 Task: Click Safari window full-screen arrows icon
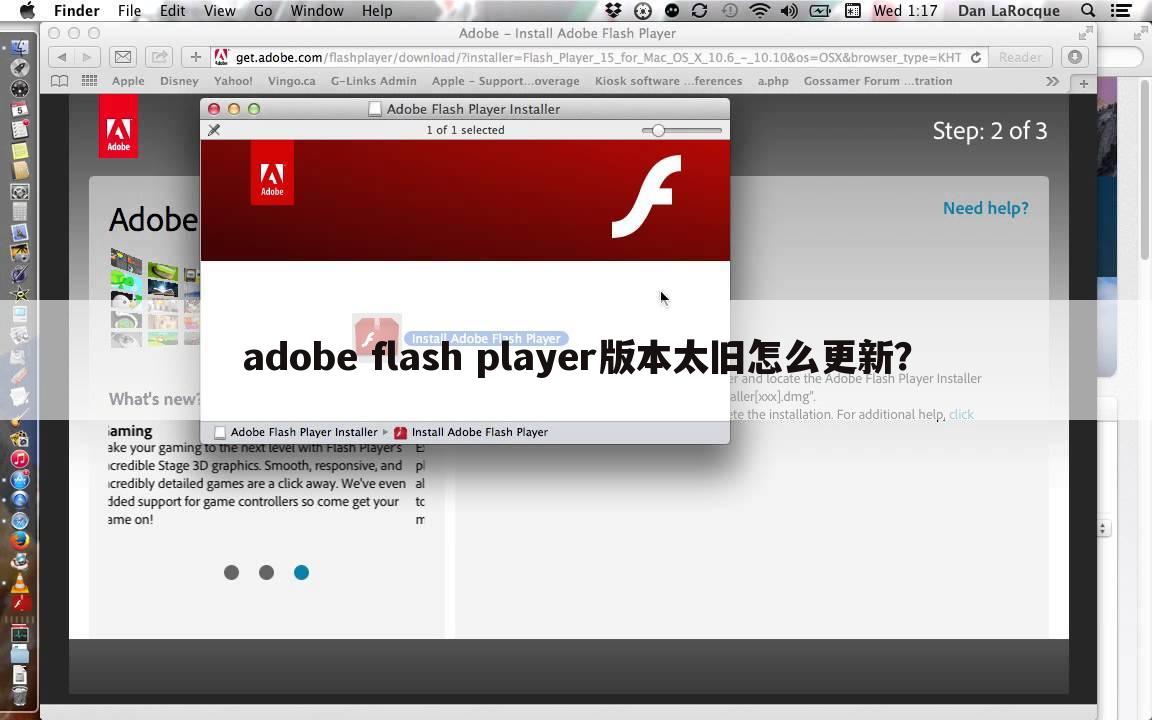(1085, 33)
